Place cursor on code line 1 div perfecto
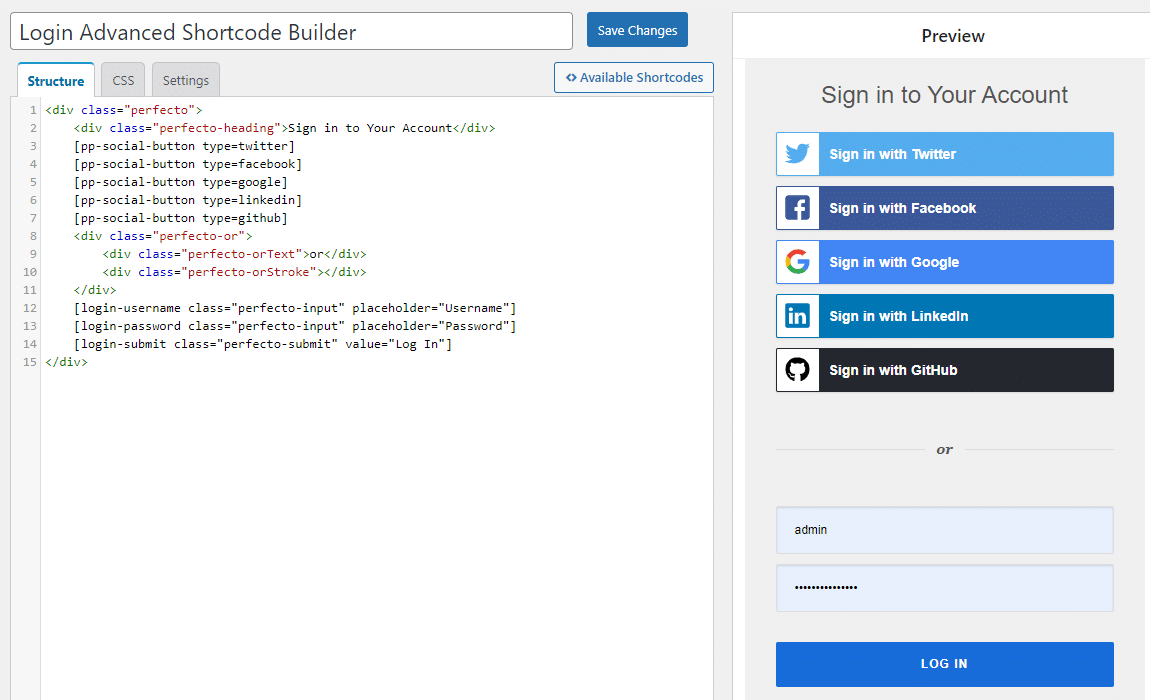 click(123, 110)
